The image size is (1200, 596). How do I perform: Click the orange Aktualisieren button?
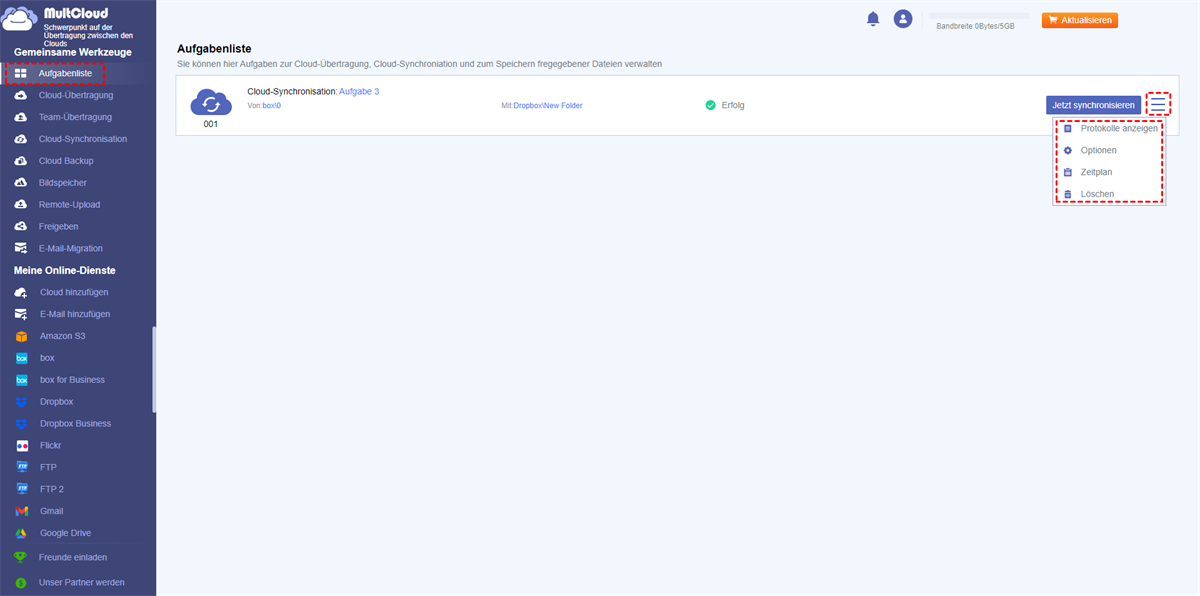tap(1080, 20)
